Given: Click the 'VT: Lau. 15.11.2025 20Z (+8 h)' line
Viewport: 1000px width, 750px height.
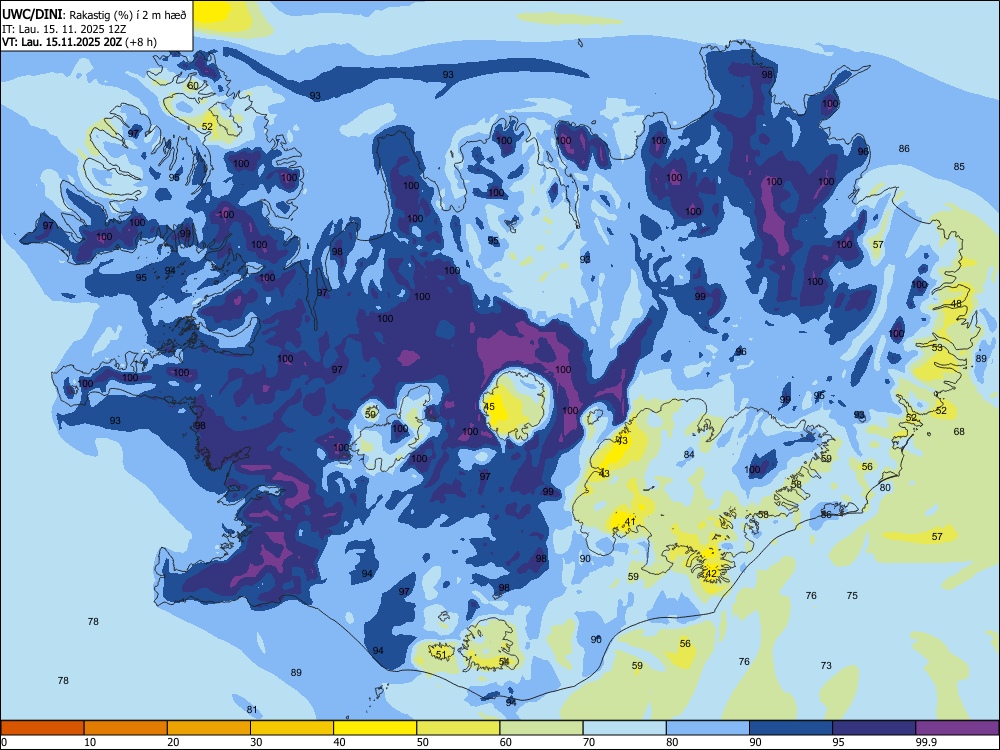Looking at the screenshot, I should (x=79, y=42).
